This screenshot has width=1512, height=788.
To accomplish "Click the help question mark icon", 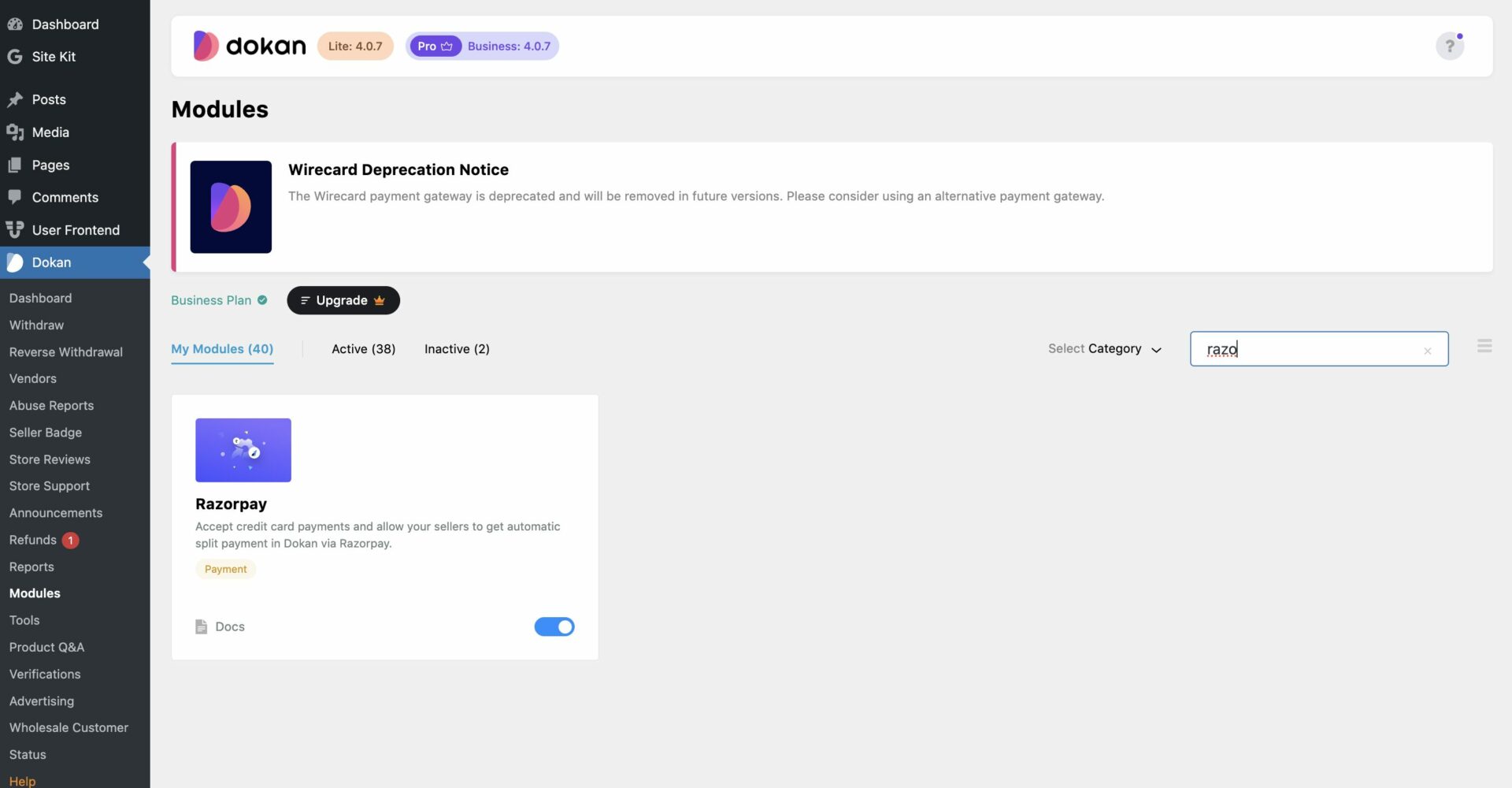I will coord(1449,46).
